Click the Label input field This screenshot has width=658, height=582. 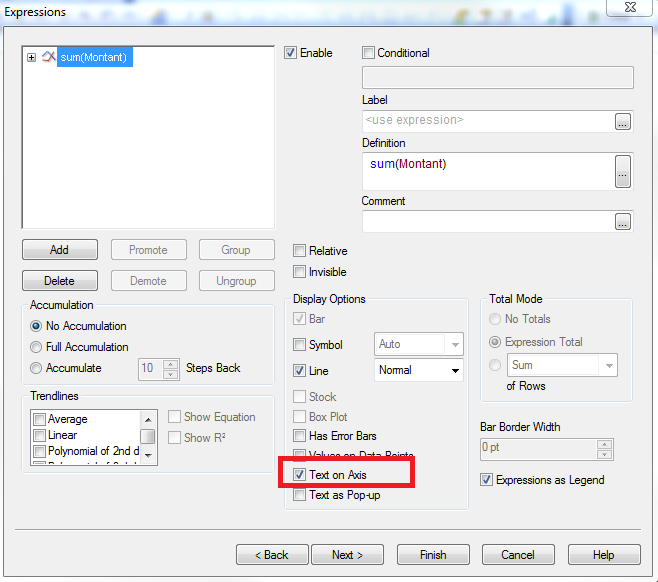(488, 121)
